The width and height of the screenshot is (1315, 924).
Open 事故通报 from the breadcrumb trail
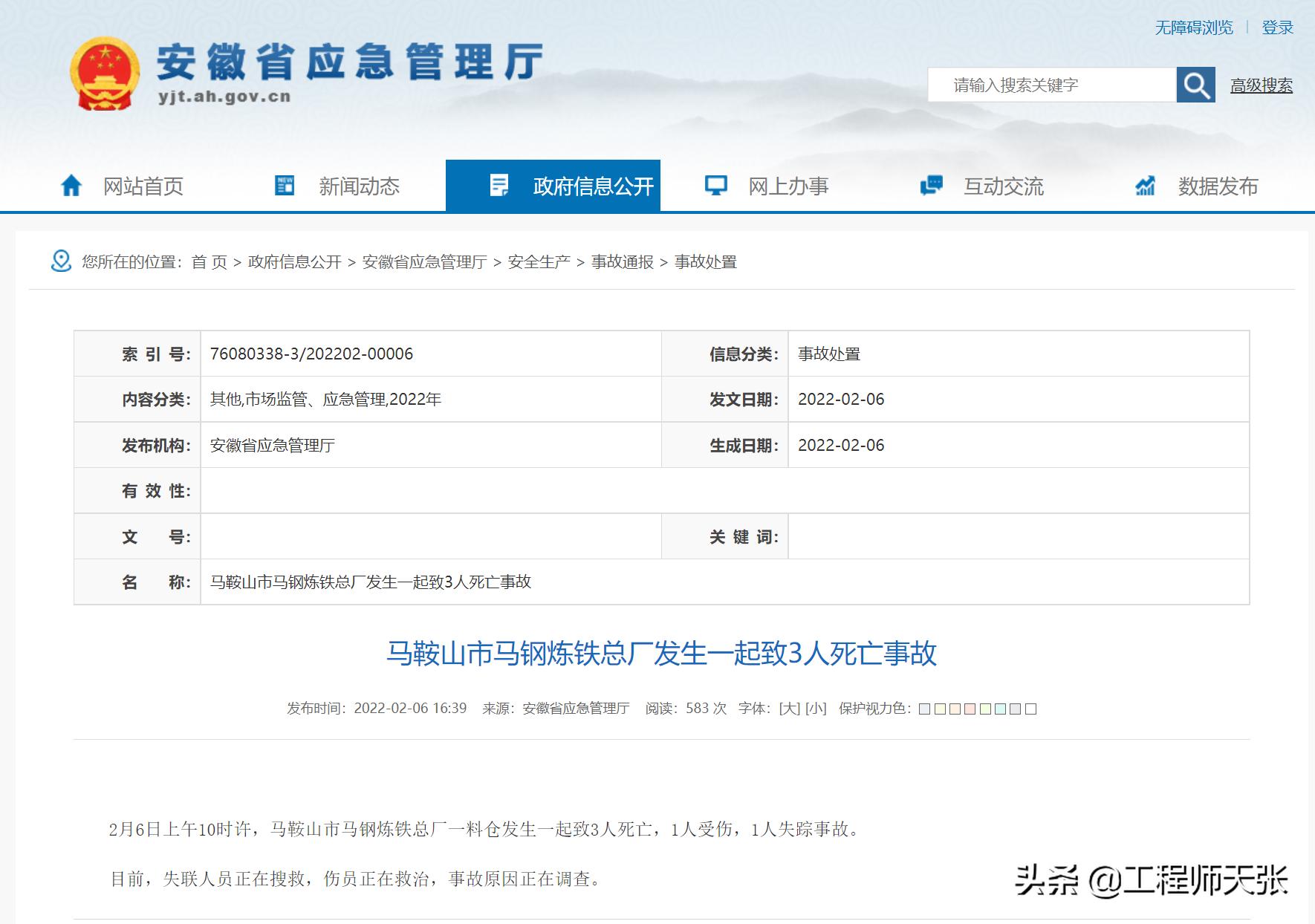624,261
